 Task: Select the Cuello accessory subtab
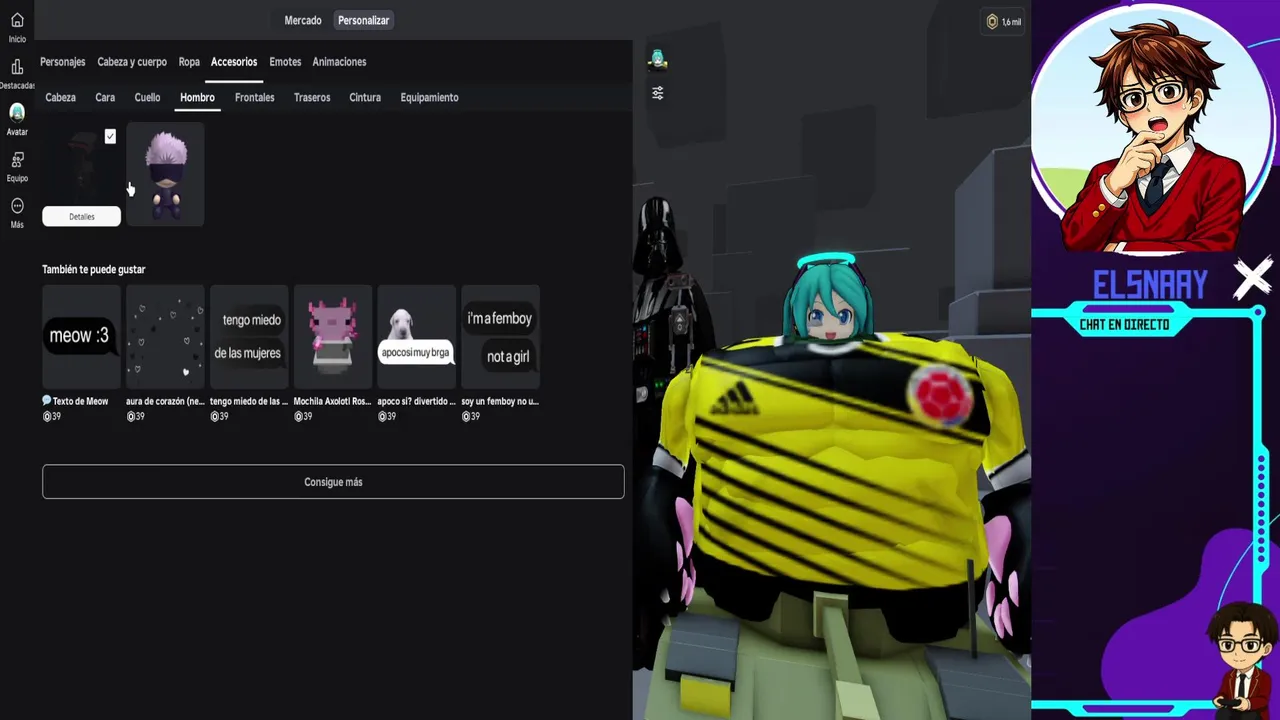(x=147, y=98)
